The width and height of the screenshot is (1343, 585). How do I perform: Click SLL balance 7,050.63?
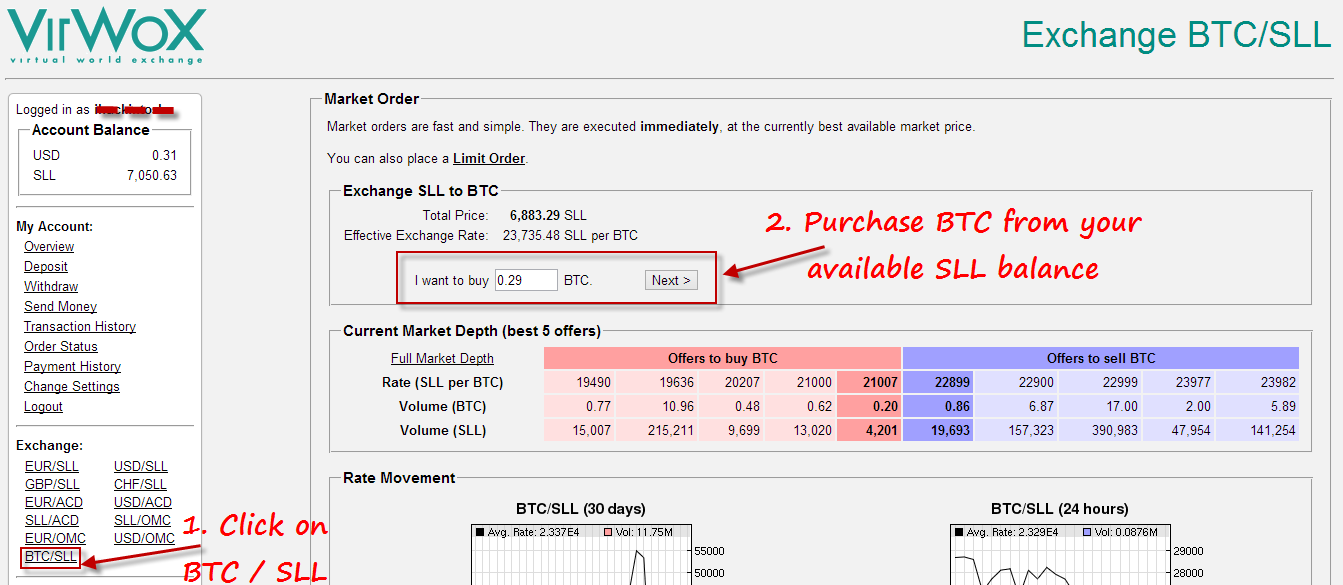tap(151, 175)
